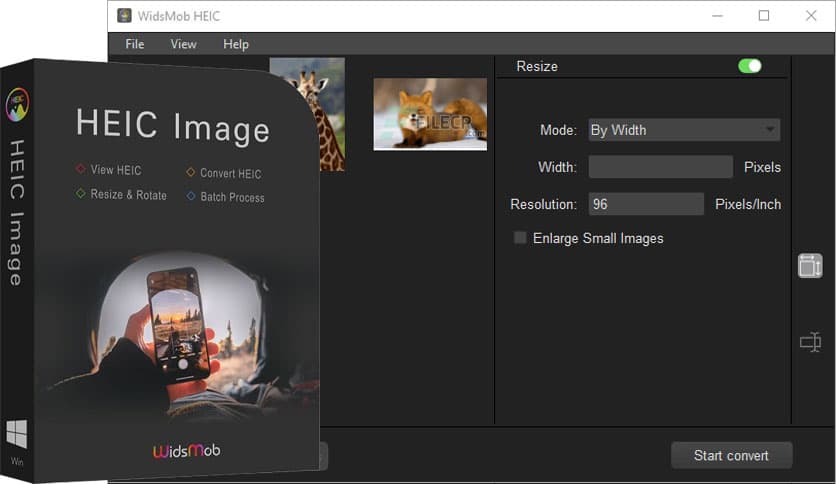Open the Help menu
This screenshot has height=484, width=836.
point(236,44)
